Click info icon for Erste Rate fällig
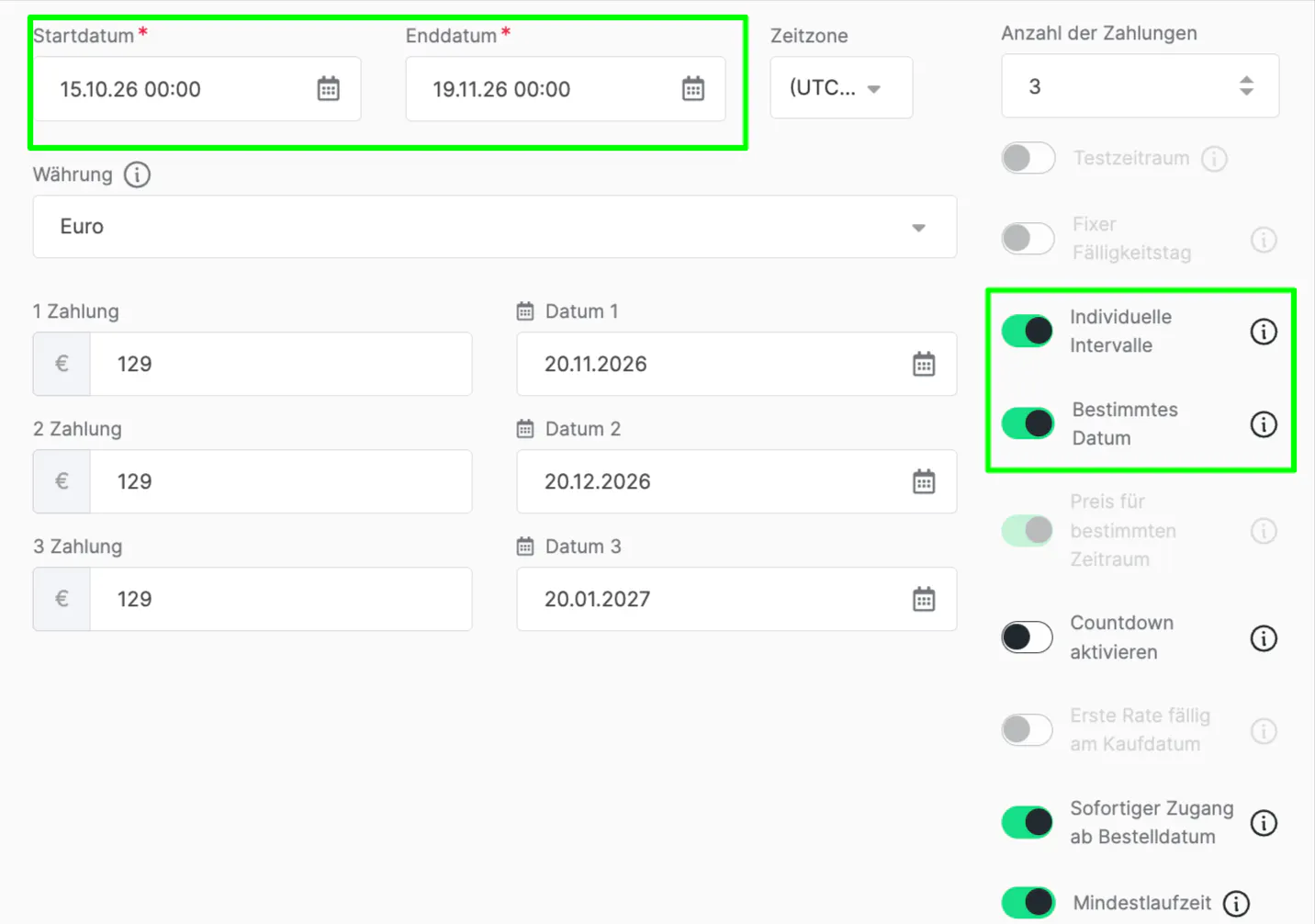This screenshot has width=1315, height=924. (1264, 731)
